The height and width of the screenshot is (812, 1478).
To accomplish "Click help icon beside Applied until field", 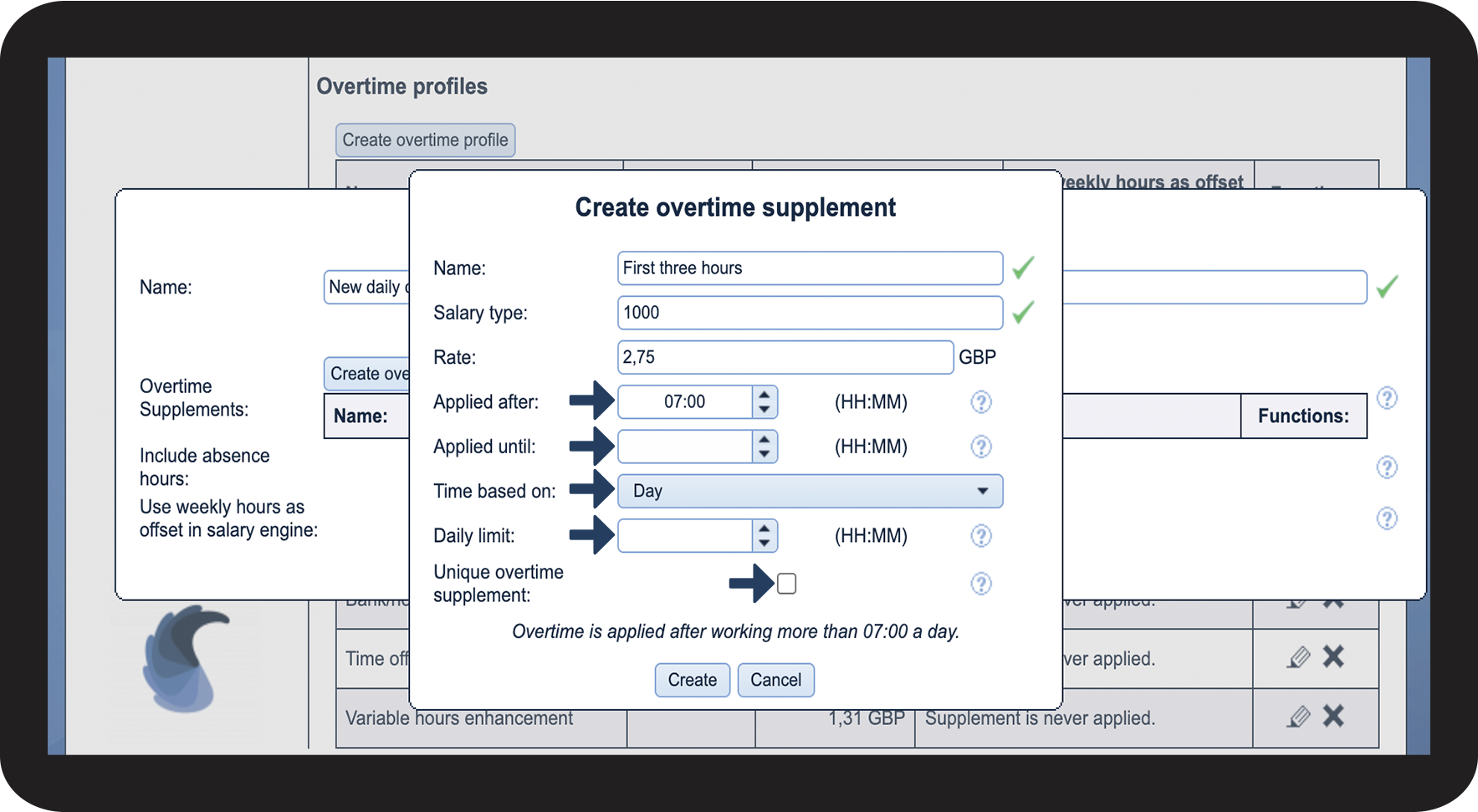I will pyautogui.click(x=980, y=447).
